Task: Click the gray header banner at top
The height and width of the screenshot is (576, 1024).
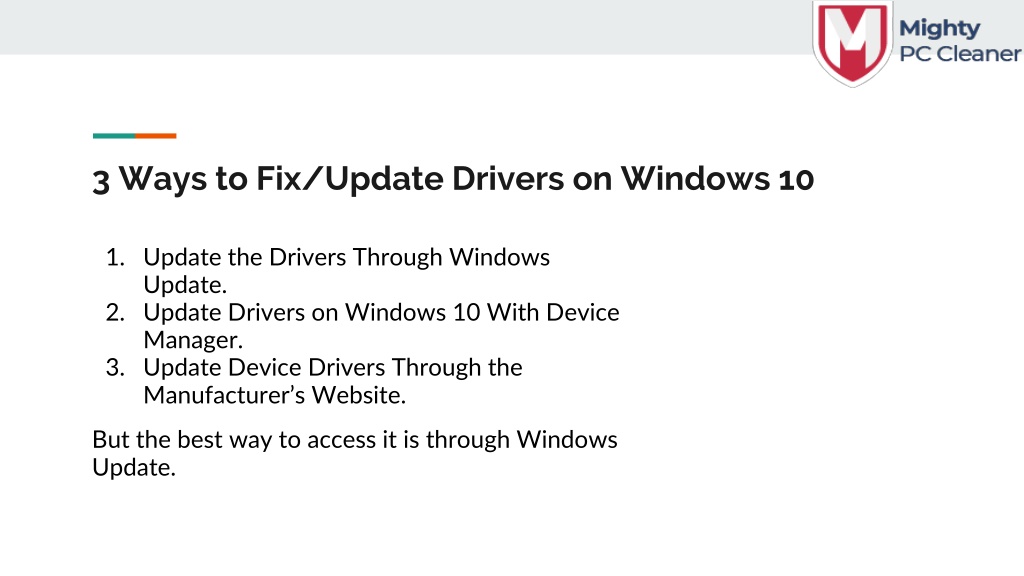Action: point(405,27)
